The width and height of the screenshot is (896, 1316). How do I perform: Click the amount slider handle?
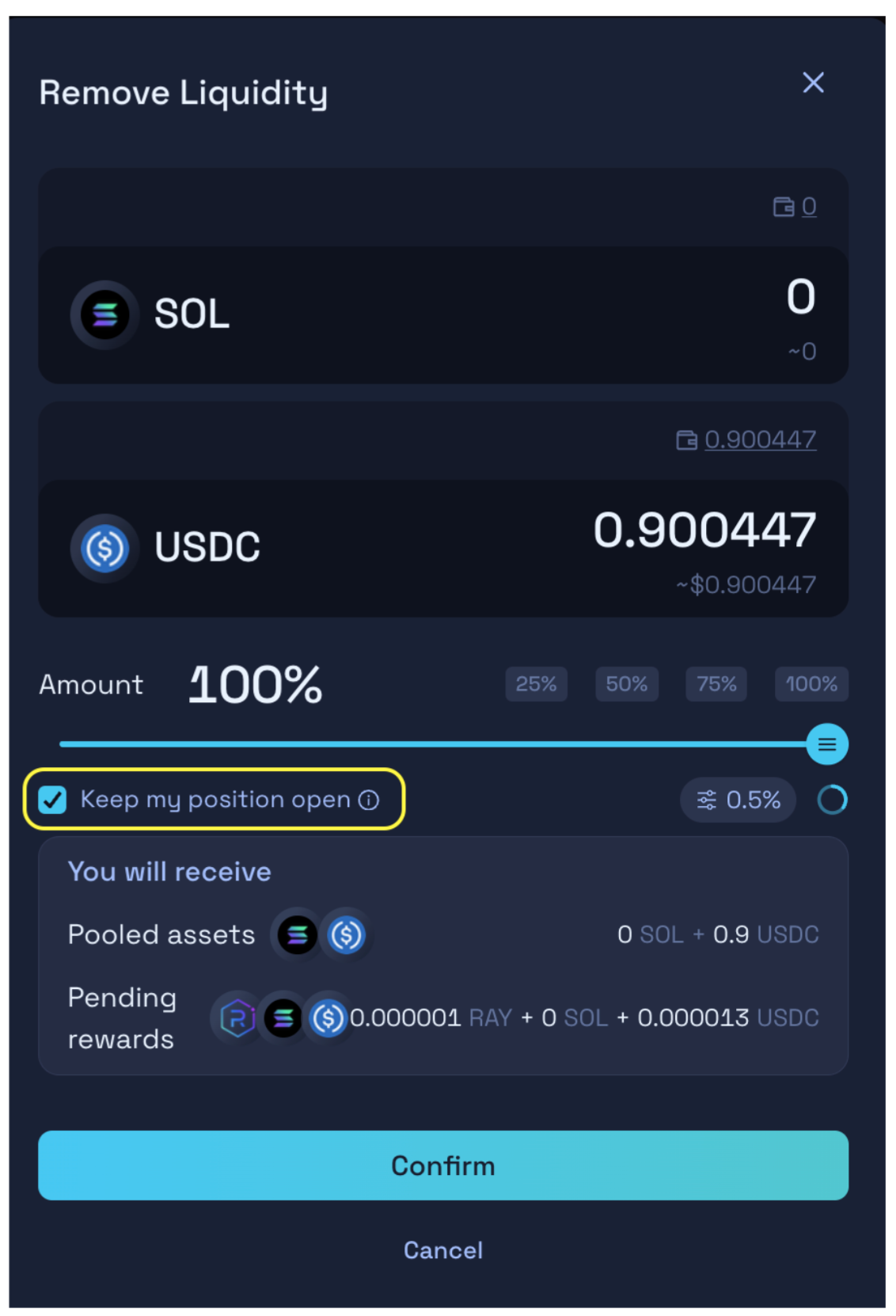827,744
